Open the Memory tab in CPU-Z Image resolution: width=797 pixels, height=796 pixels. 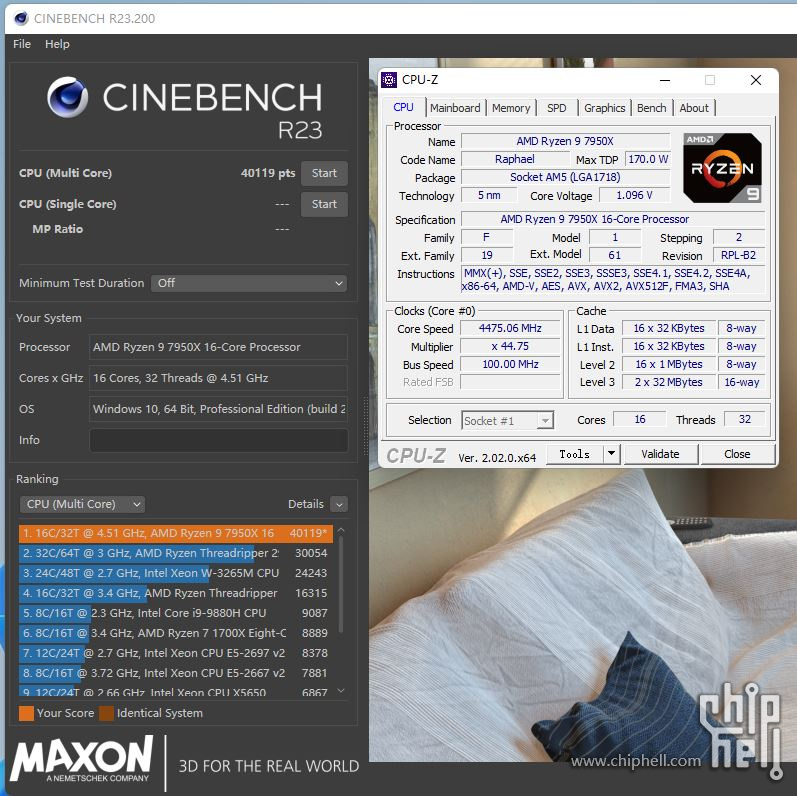511,108
